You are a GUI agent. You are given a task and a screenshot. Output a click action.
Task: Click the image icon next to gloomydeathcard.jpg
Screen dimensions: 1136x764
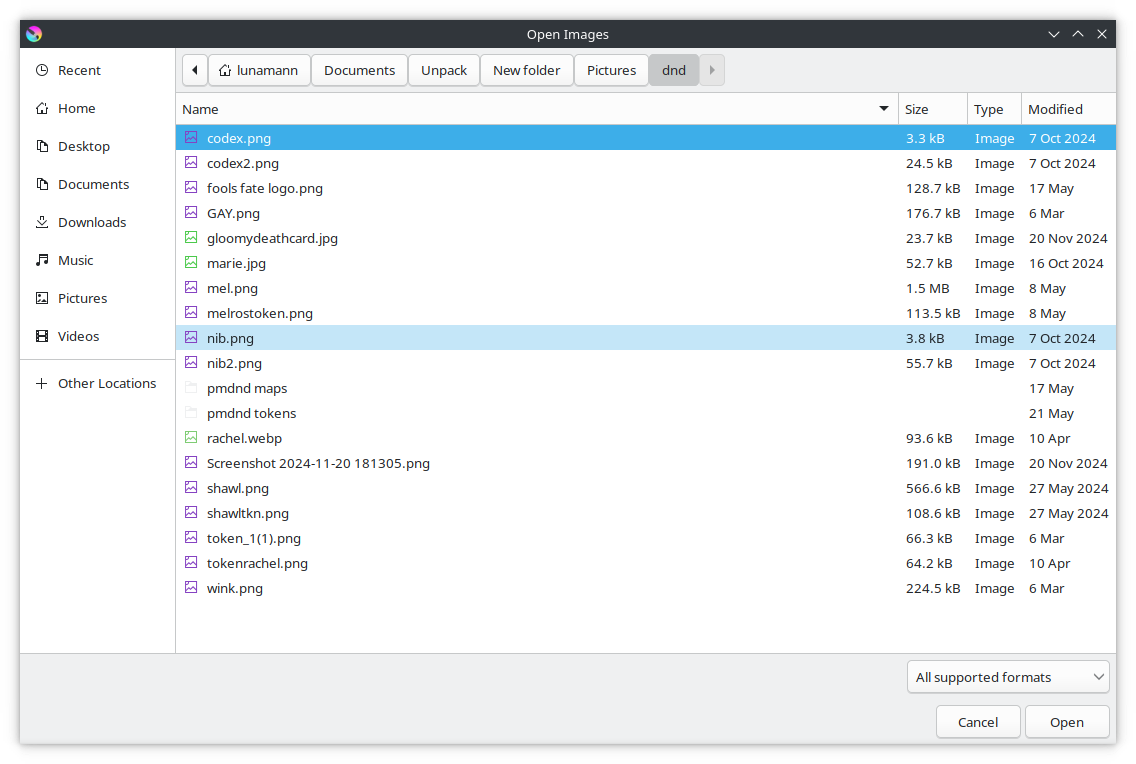(x=191, y=238)
